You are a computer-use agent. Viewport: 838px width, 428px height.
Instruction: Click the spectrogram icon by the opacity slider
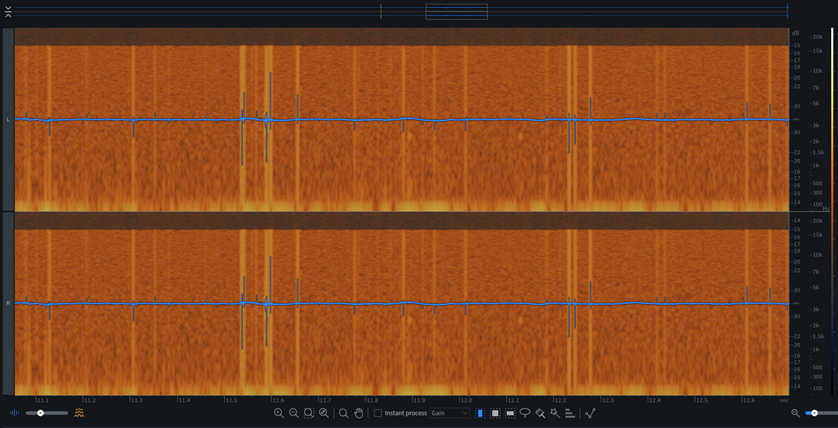coord(79,413)
